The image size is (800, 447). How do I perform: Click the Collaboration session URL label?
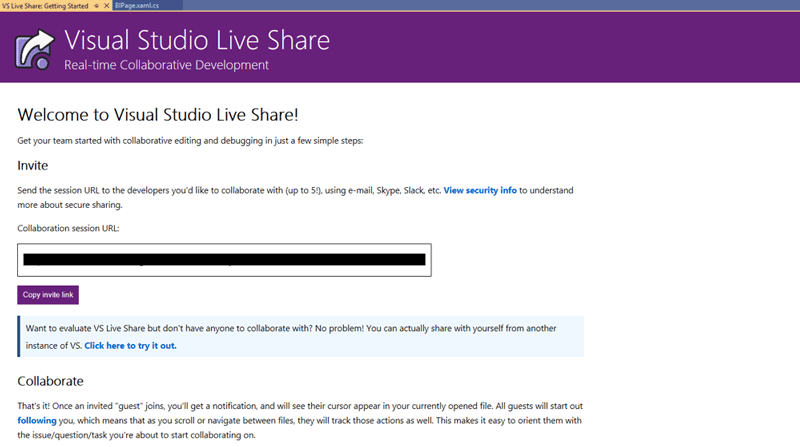[x=68, y=228]
